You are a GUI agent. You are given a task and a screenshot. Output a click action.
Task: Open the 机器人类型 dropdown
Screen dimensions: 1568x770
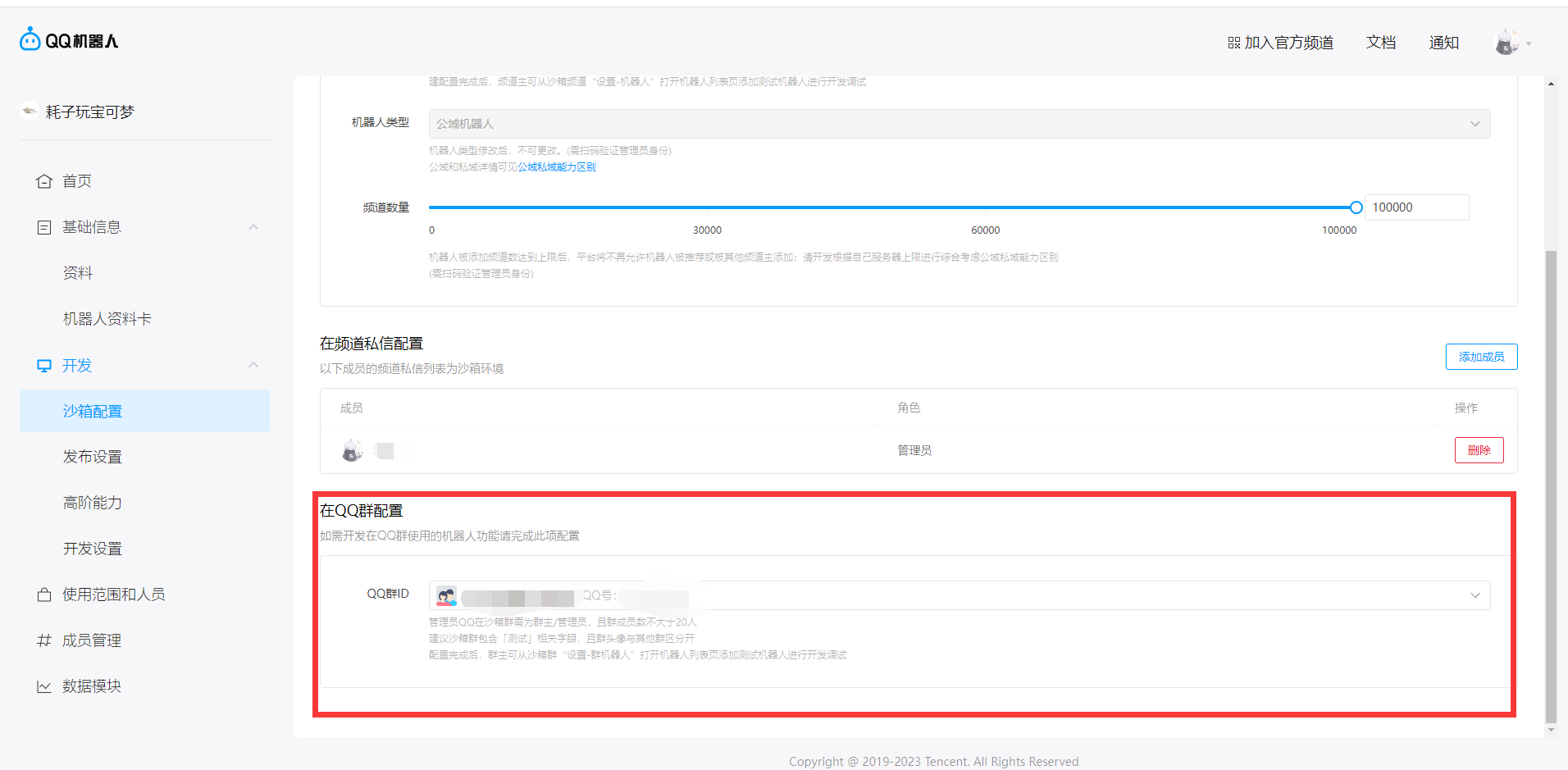click(959, 124)
